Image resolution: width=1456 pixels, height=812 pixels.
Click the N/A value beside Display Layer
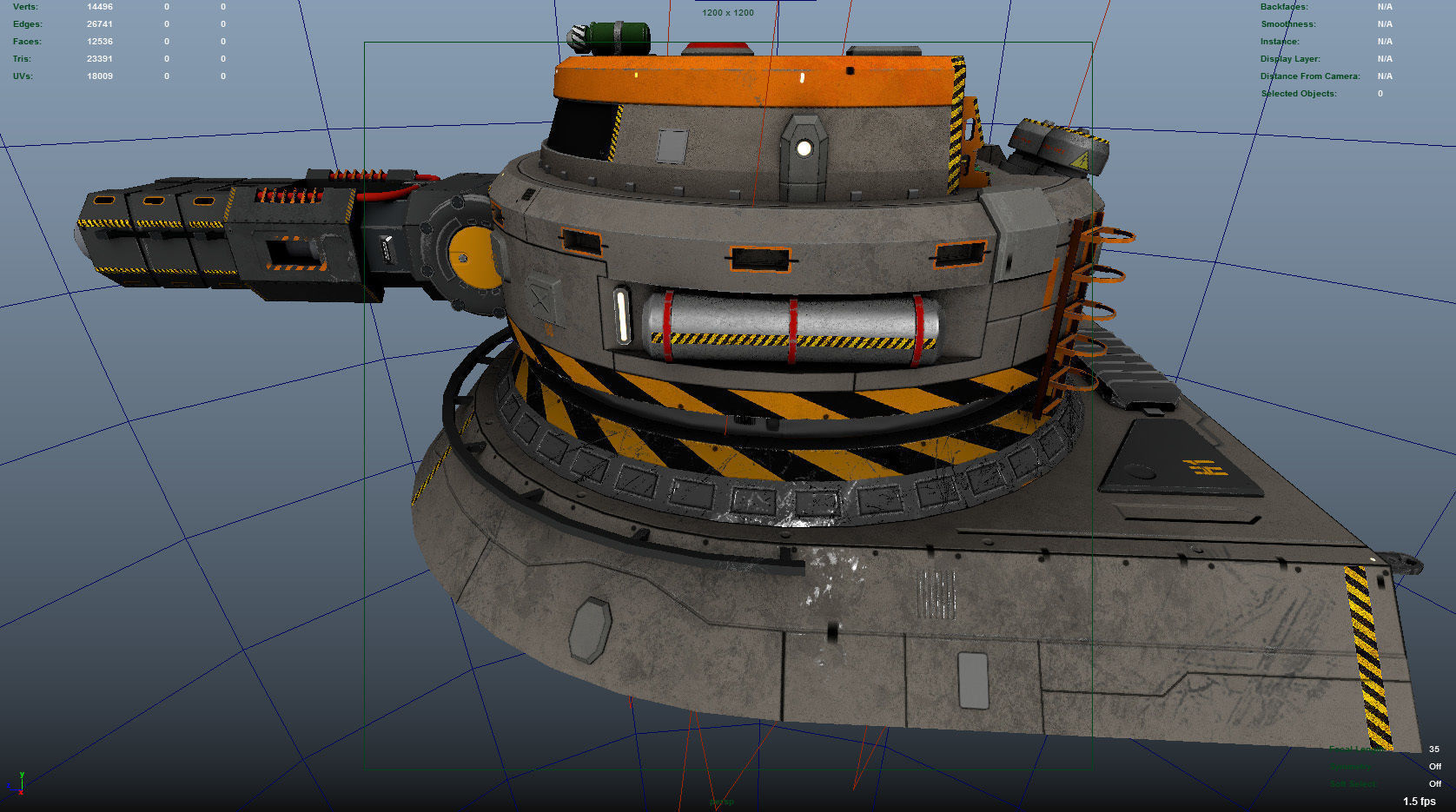pos(1385,59)
